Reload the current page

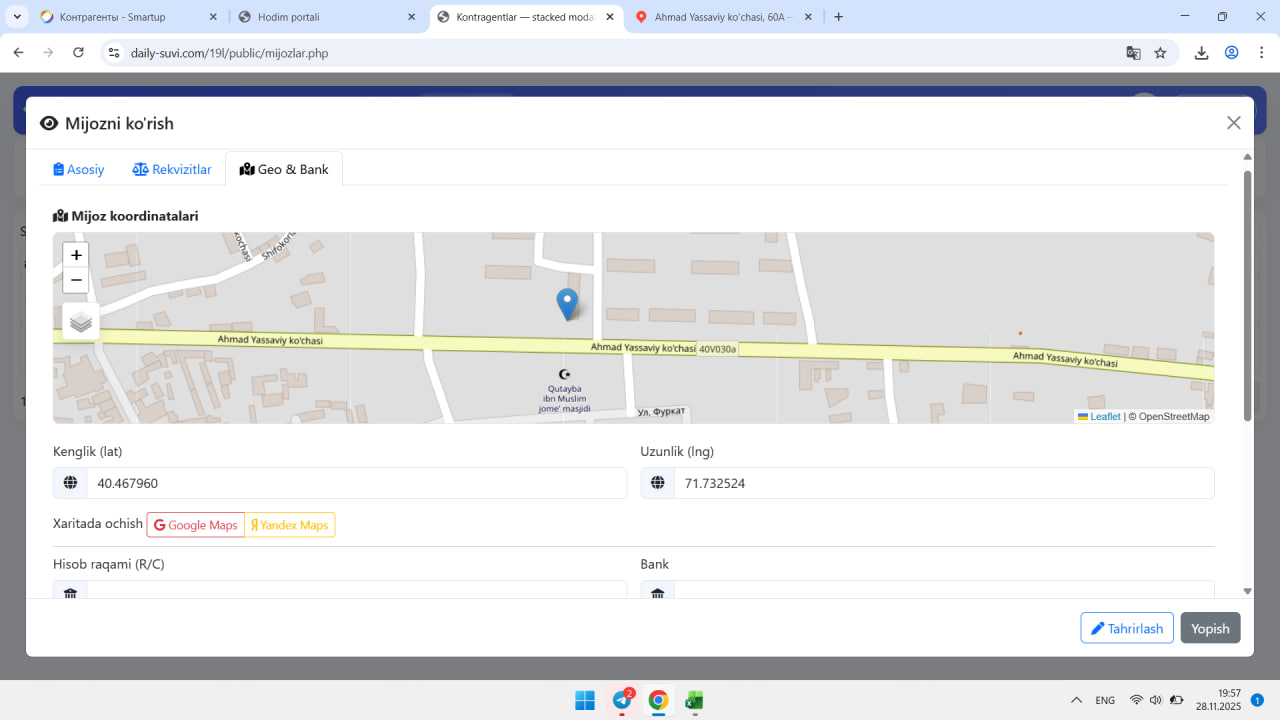click(79, 53)
